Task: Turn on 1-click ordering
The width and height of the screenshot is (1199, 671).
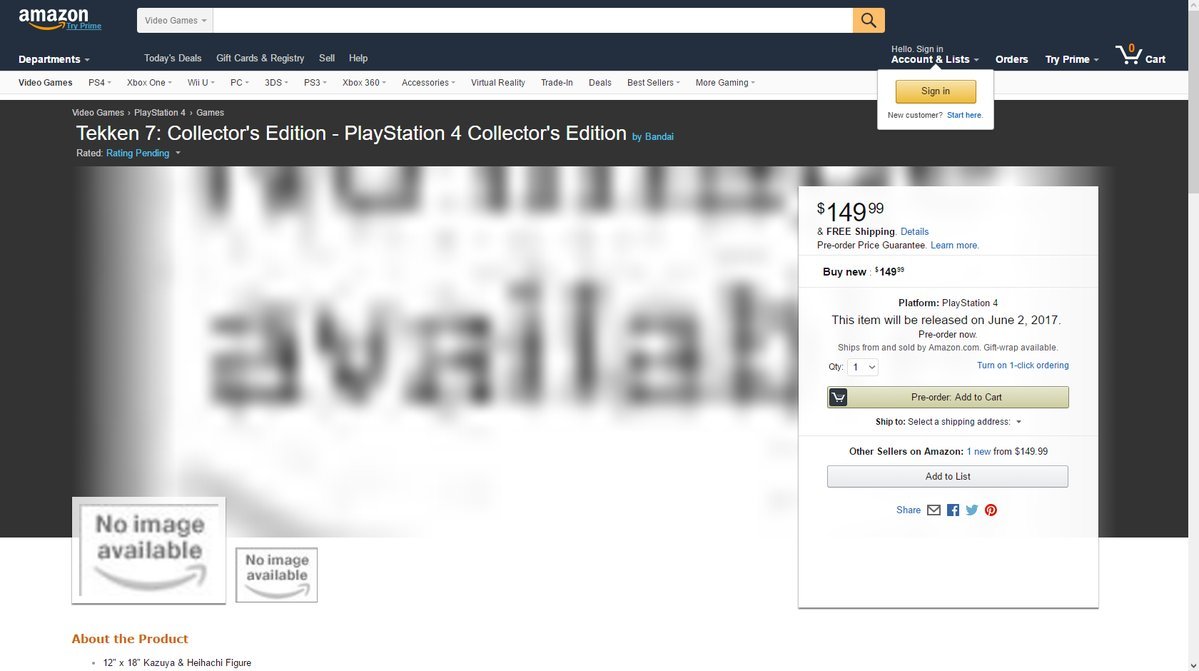Action: [1022, 365]
